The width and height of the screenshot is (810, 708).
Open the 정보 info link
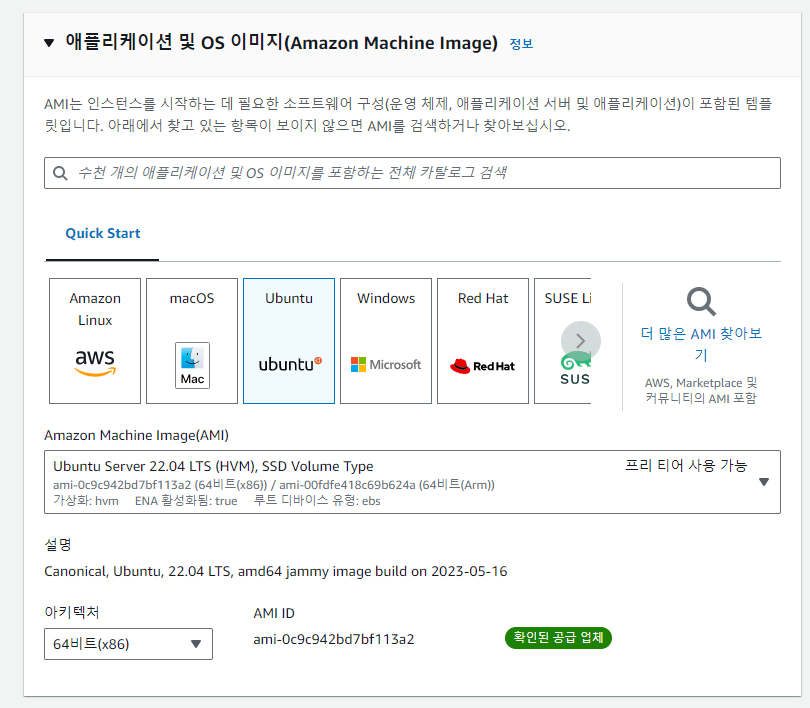point(521,44)
